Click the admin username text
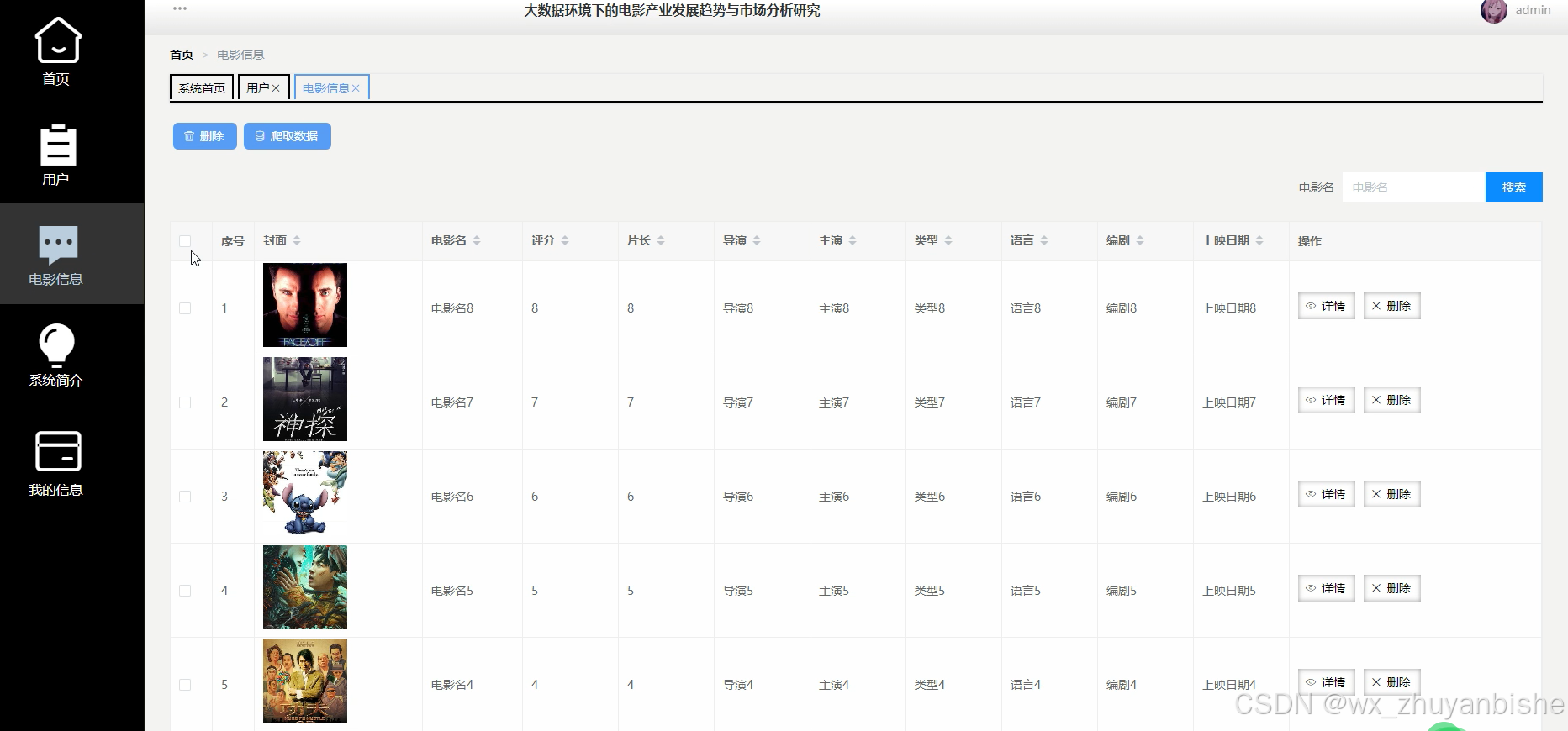1568x731 pixels. tap(1533, 10)
